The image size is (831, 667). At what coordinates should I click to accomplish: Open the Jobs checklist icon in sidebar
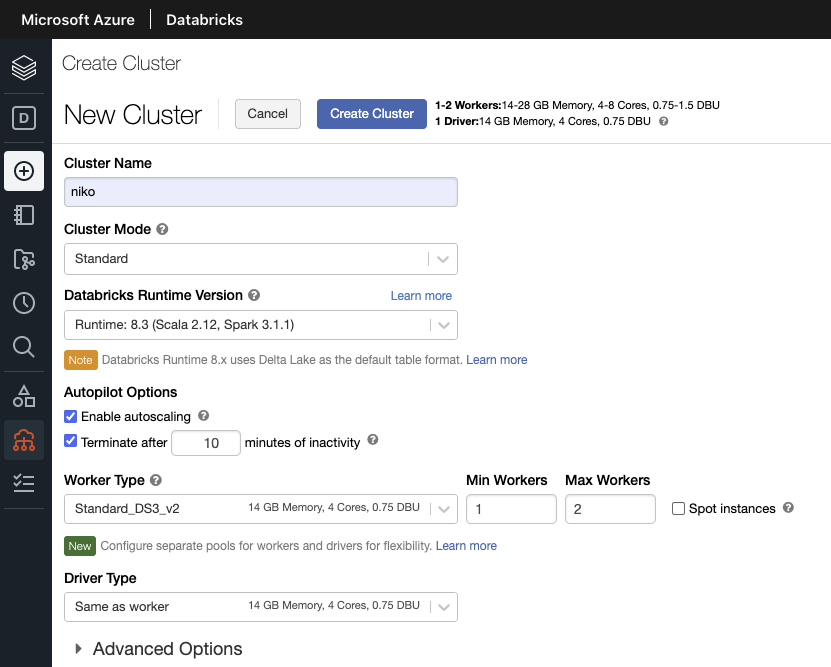coord(24,483)
